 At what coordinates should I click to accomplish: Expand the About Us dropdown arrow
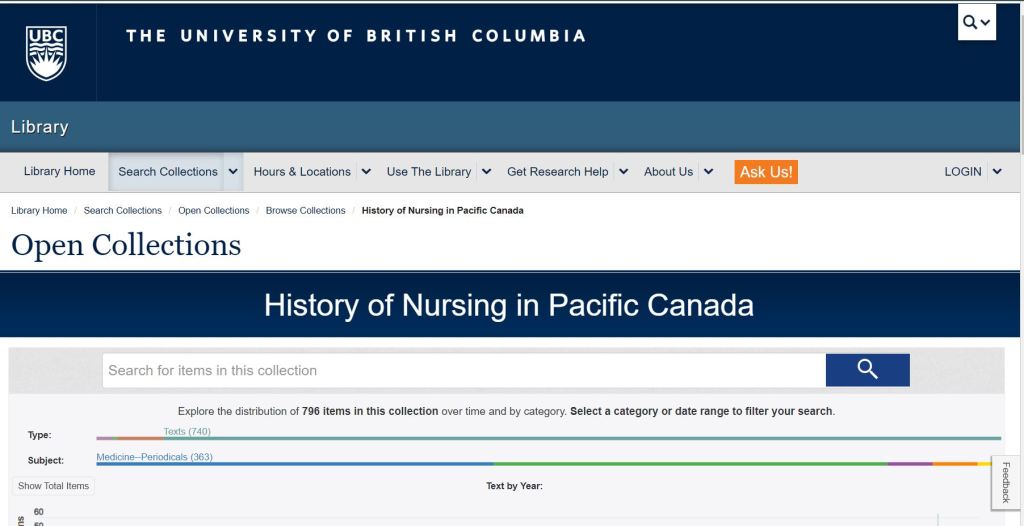pyautogui.click(x=708, y=172)
